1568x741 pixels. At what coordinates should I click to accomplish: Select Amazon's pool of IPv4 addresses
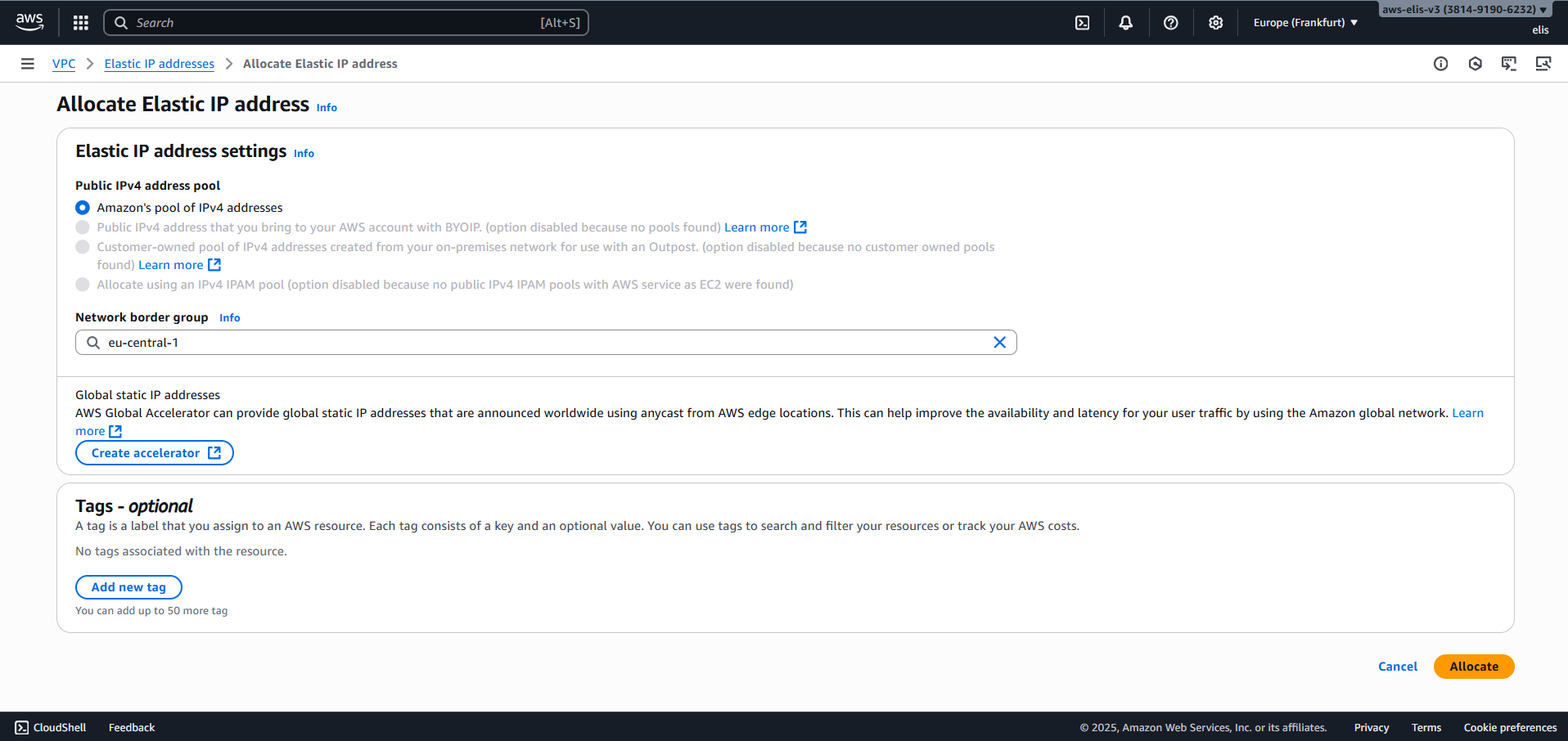83,208
